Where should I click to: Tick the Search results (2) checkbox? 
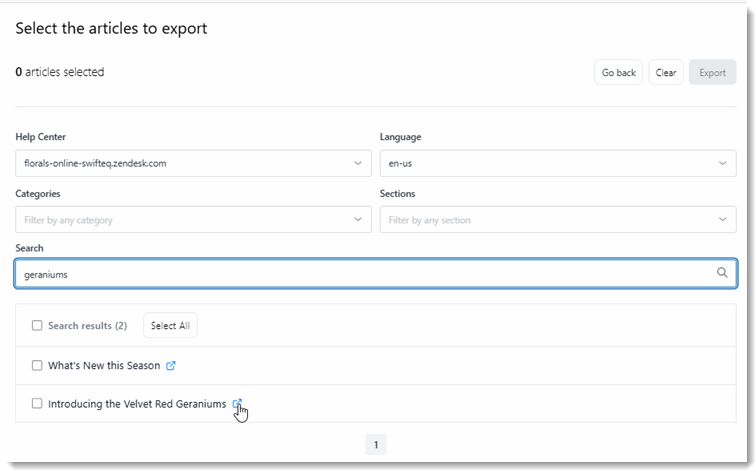(37, 325)
